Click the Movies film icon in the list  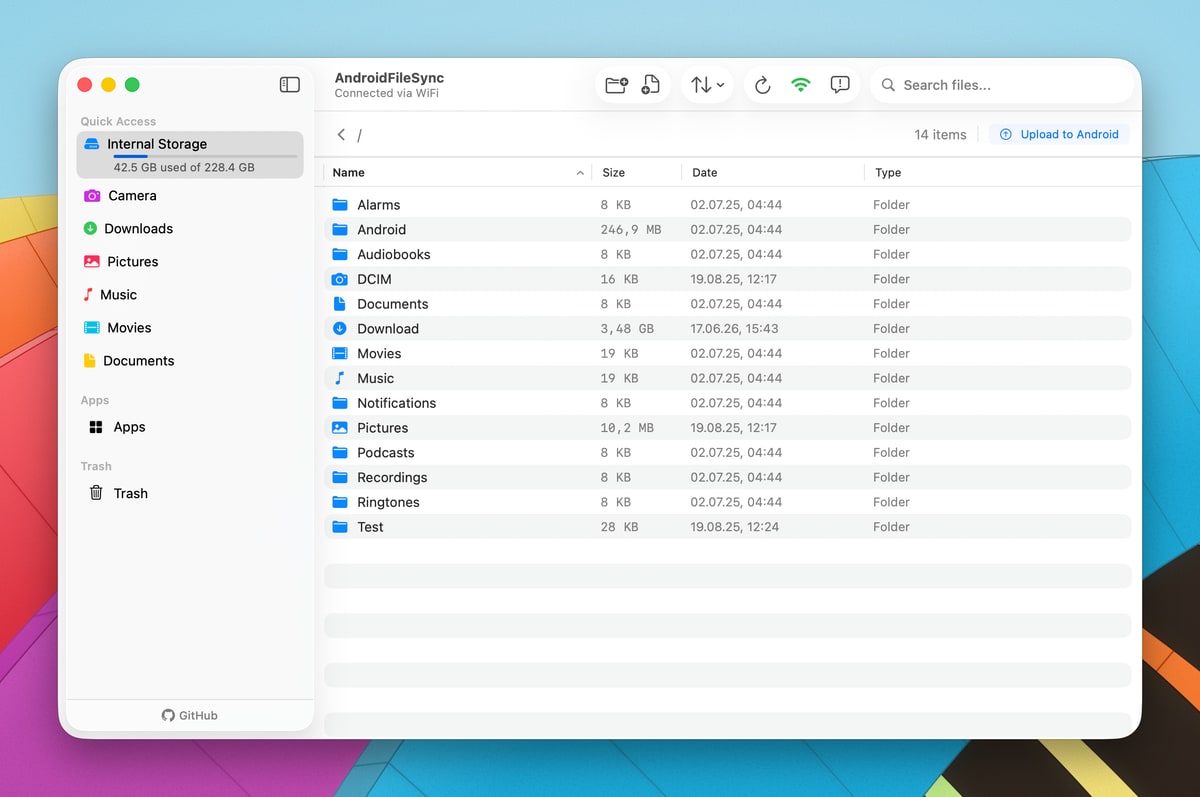click(x=339, y=354)
